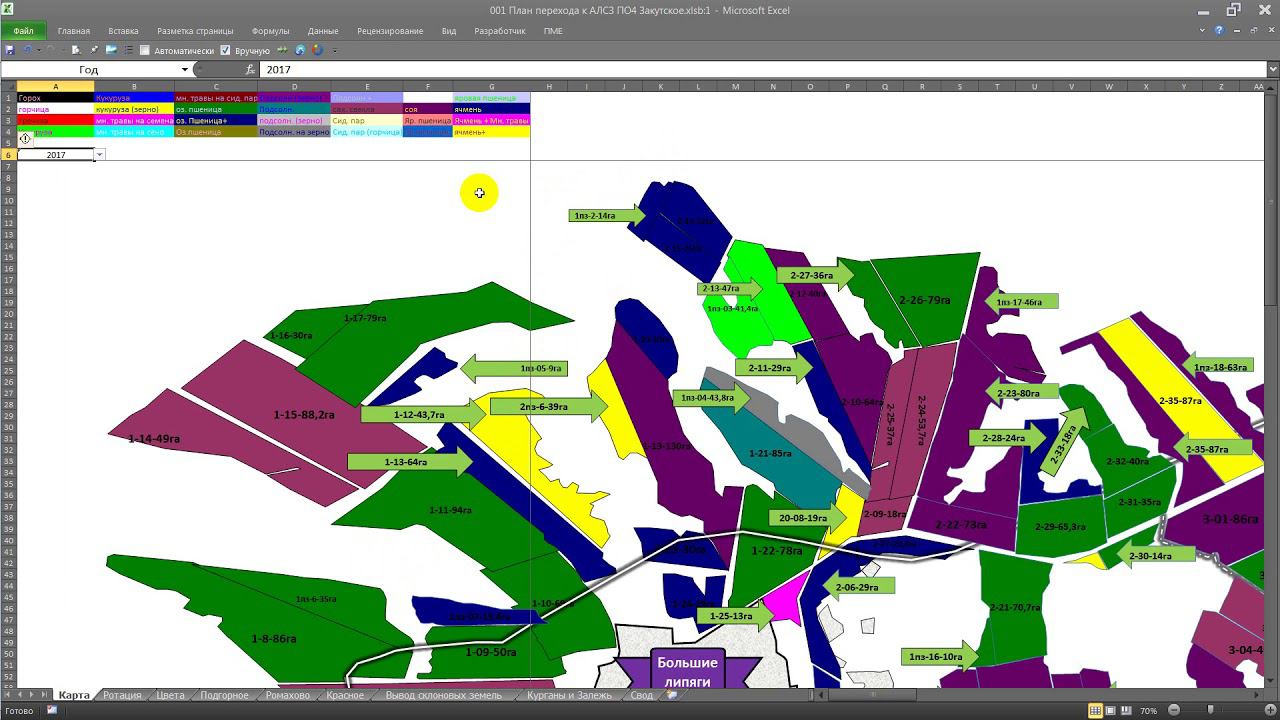Click the Save icon in quick access toolbar
This screenshot has width=1280, height=720.
[x=10, y=50]
